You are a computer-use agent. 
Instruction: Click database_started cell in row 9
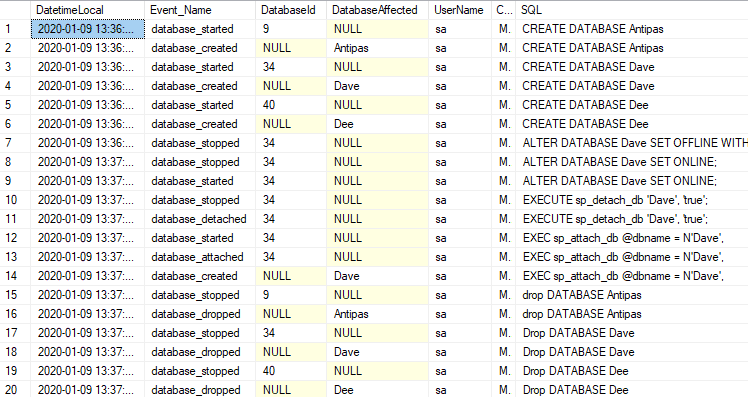(x=200, y=181)
